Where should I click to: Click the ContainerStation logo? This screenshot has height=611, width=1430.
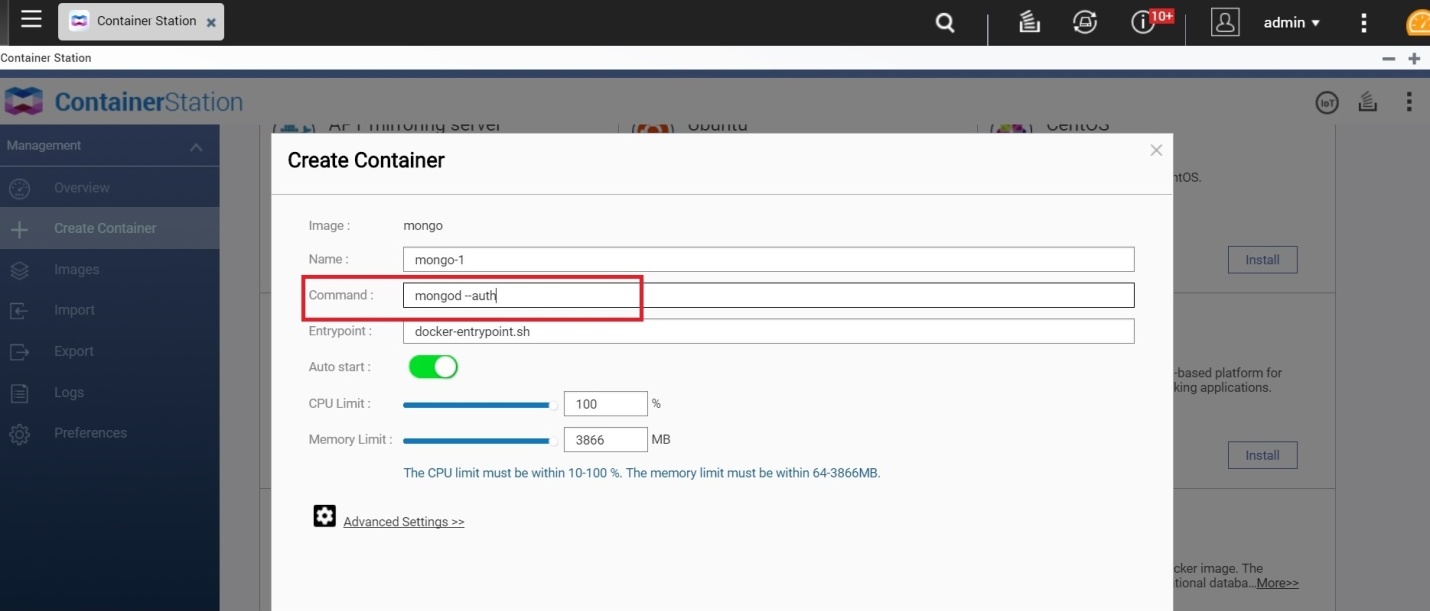124,102
